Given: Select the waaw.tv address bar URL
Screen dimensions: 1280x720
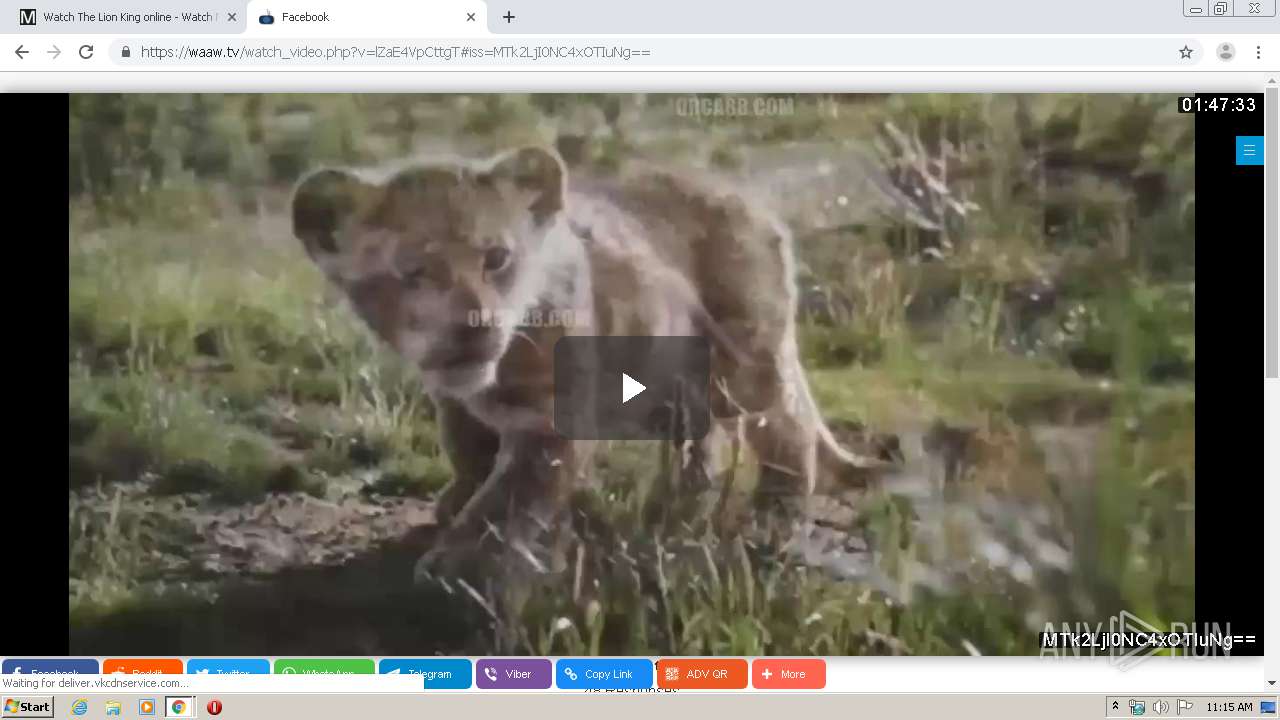Looking at the screenshot, I should coord(396,52).
